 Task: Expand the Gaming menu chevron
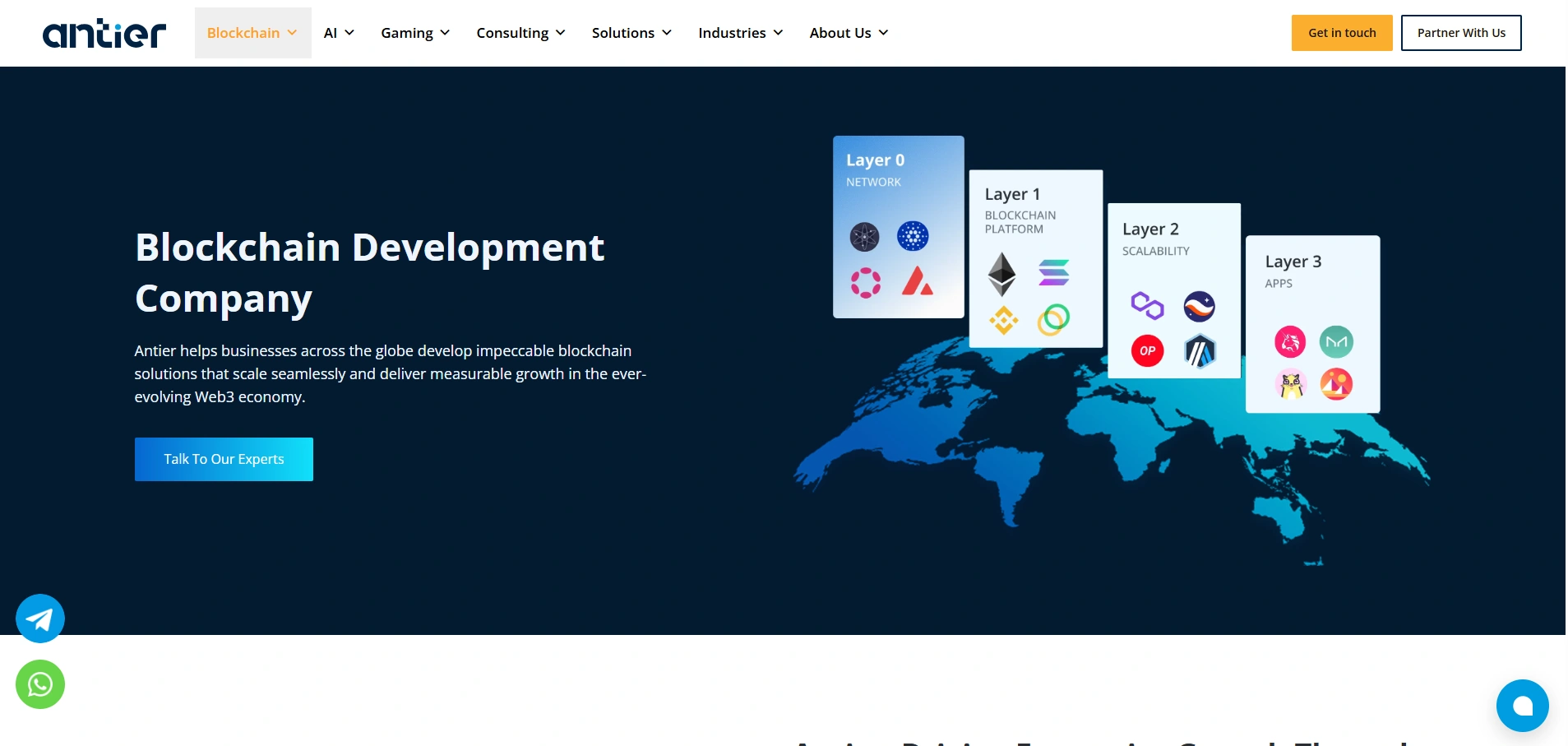pyautogui.click(x=445, y=33)
